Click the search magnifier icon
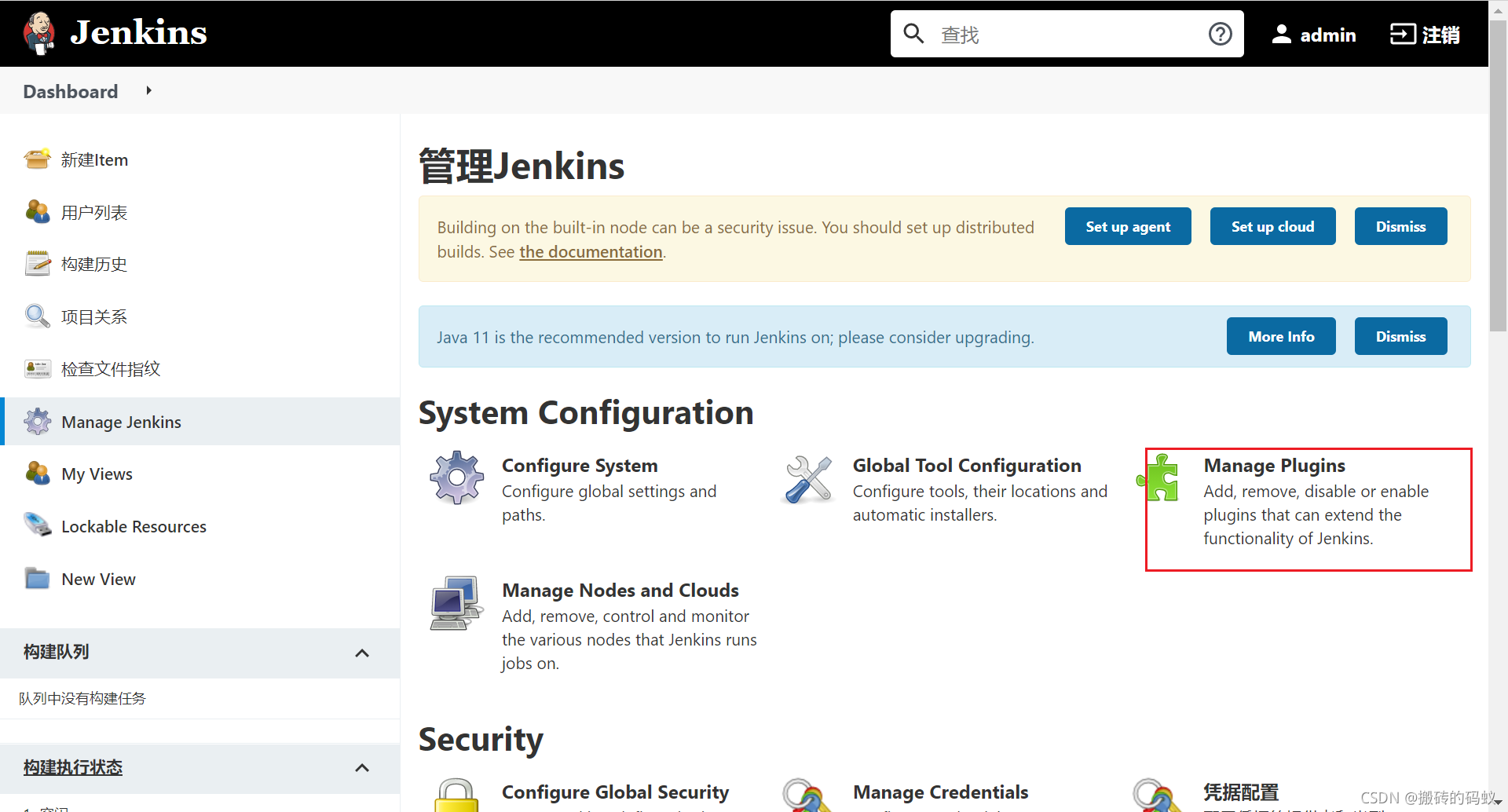Screen dimensions: 1508x812 pos(913,34)
